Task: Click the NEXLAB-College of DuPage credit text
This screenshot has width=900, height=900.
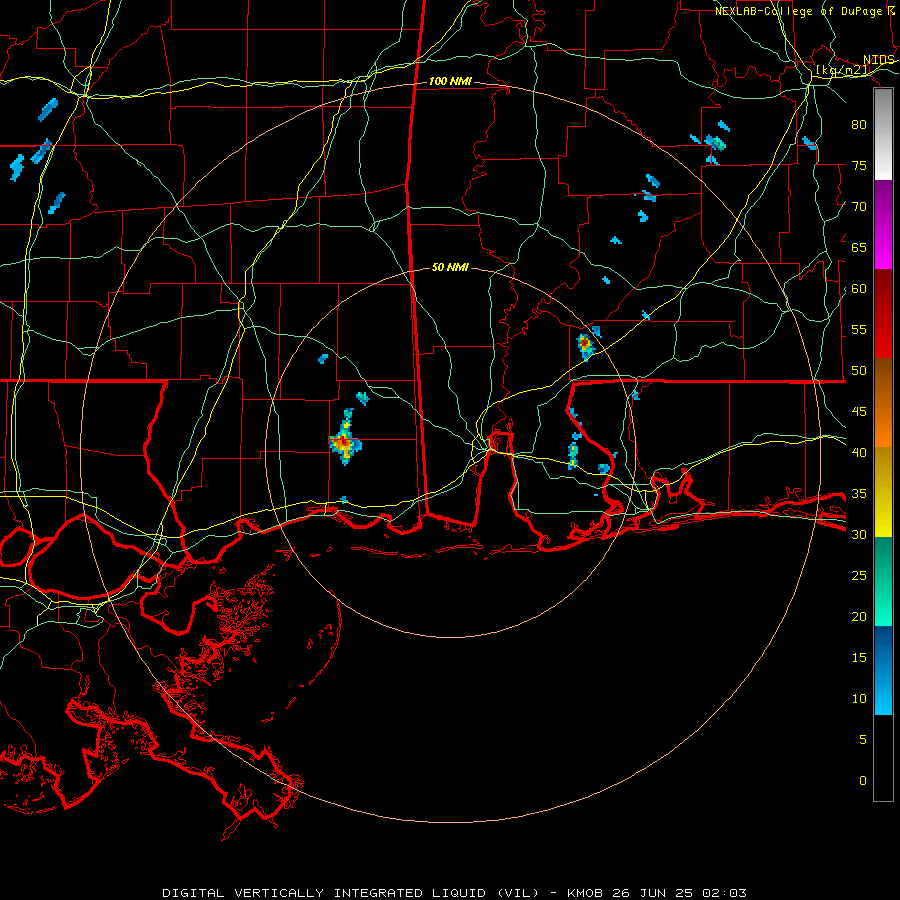Action: [805, 11]
